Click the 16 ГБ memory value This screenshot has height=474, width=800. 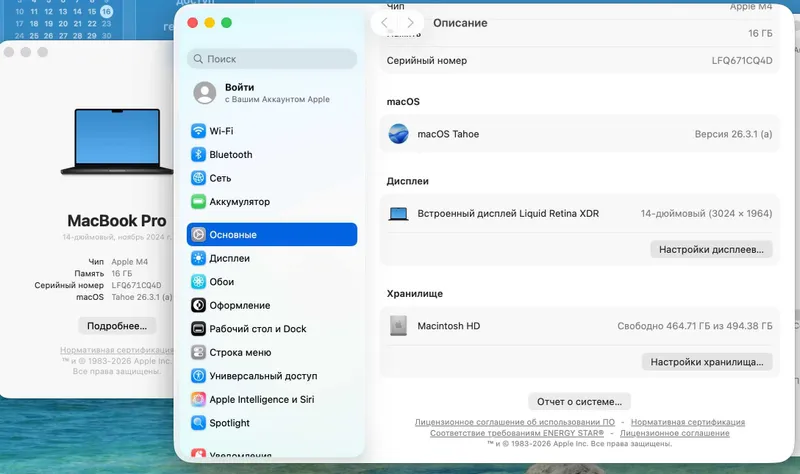coord(760,33)
